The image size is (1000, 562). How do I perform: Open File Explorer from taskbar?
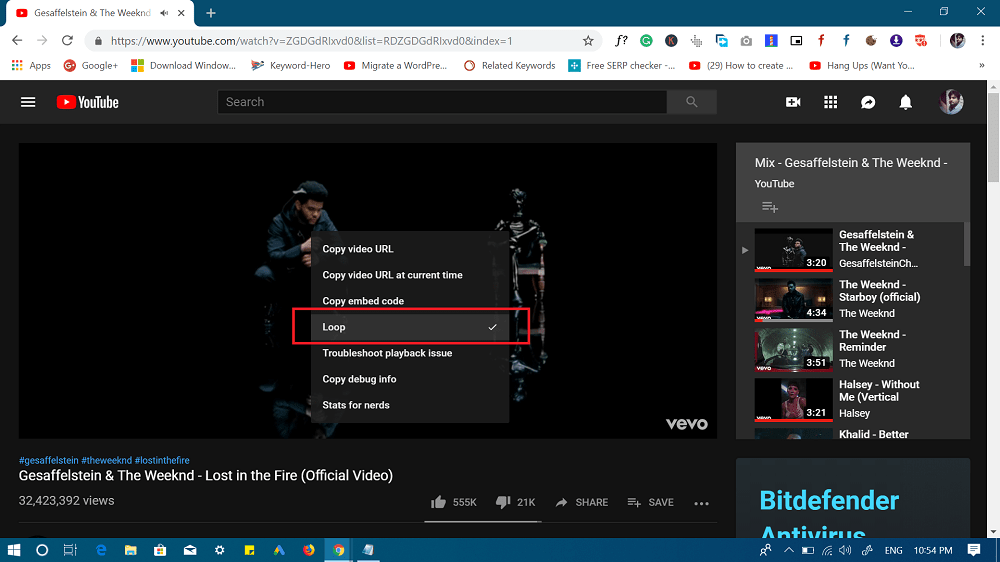pyautogui.click(x=130, y=550)
